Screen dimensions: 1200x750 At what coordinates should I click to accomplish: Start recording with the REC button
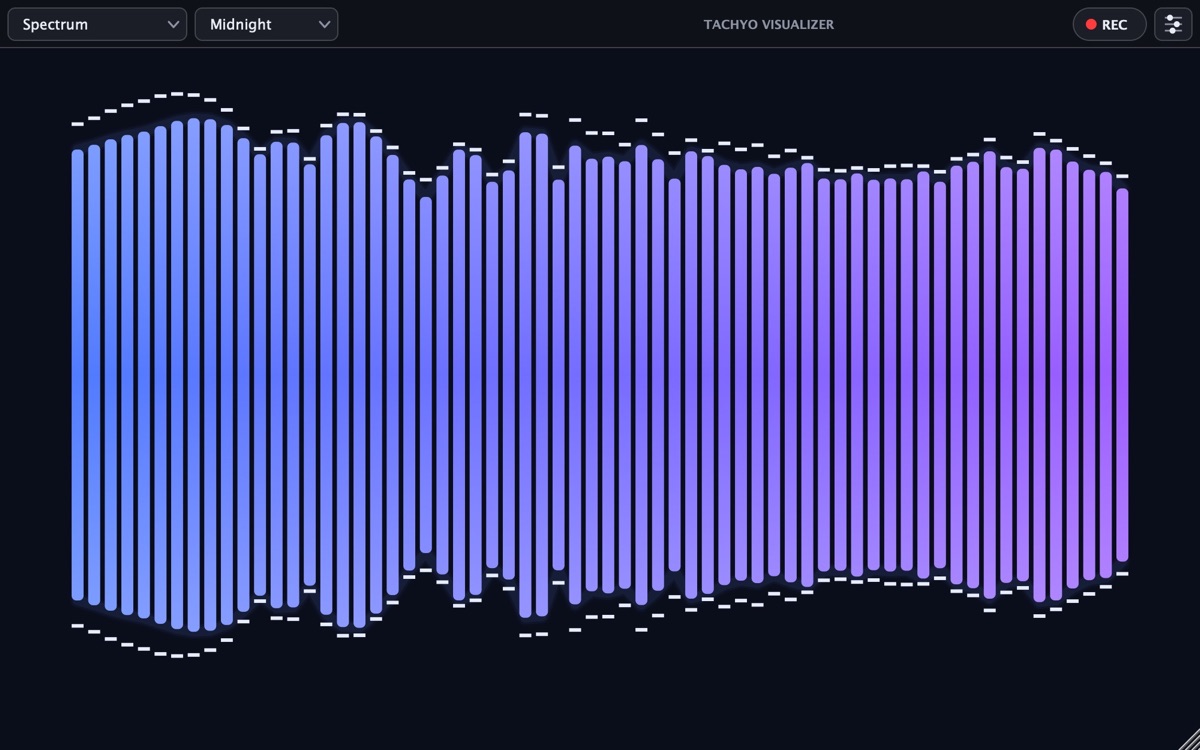point(1109,24)
